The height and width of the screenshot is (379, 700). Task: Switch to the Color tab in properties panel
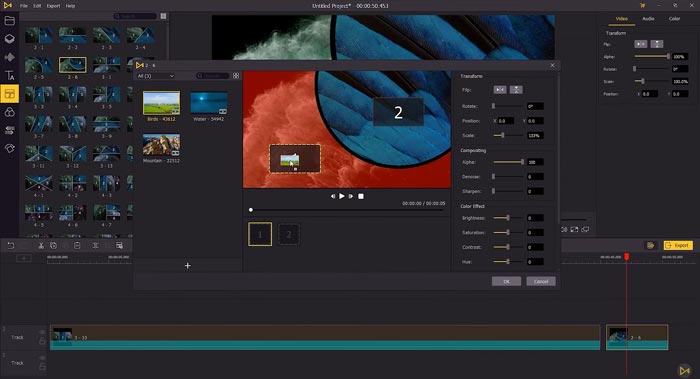675,19
